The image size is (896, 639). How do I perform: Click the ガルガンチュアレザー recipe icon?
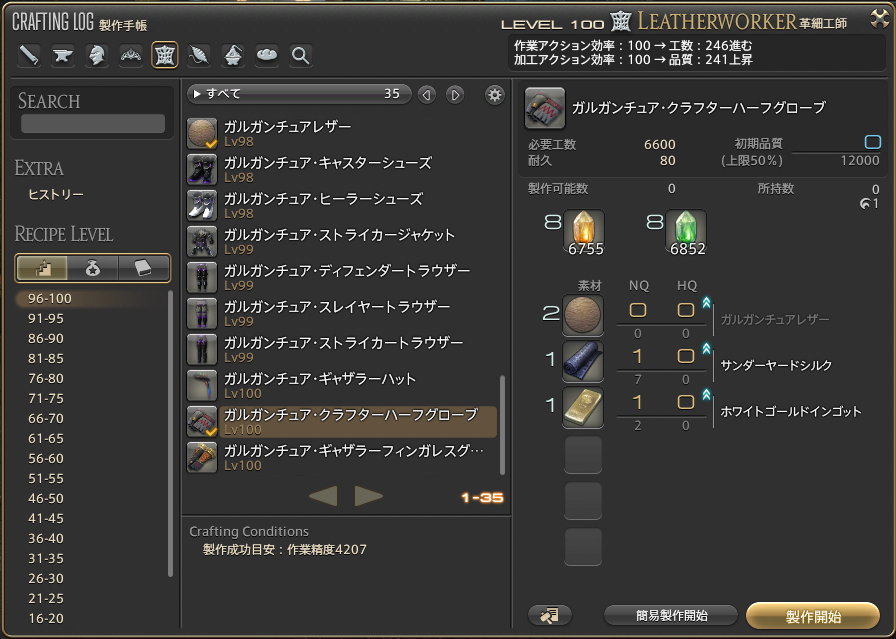click(202, 133)
